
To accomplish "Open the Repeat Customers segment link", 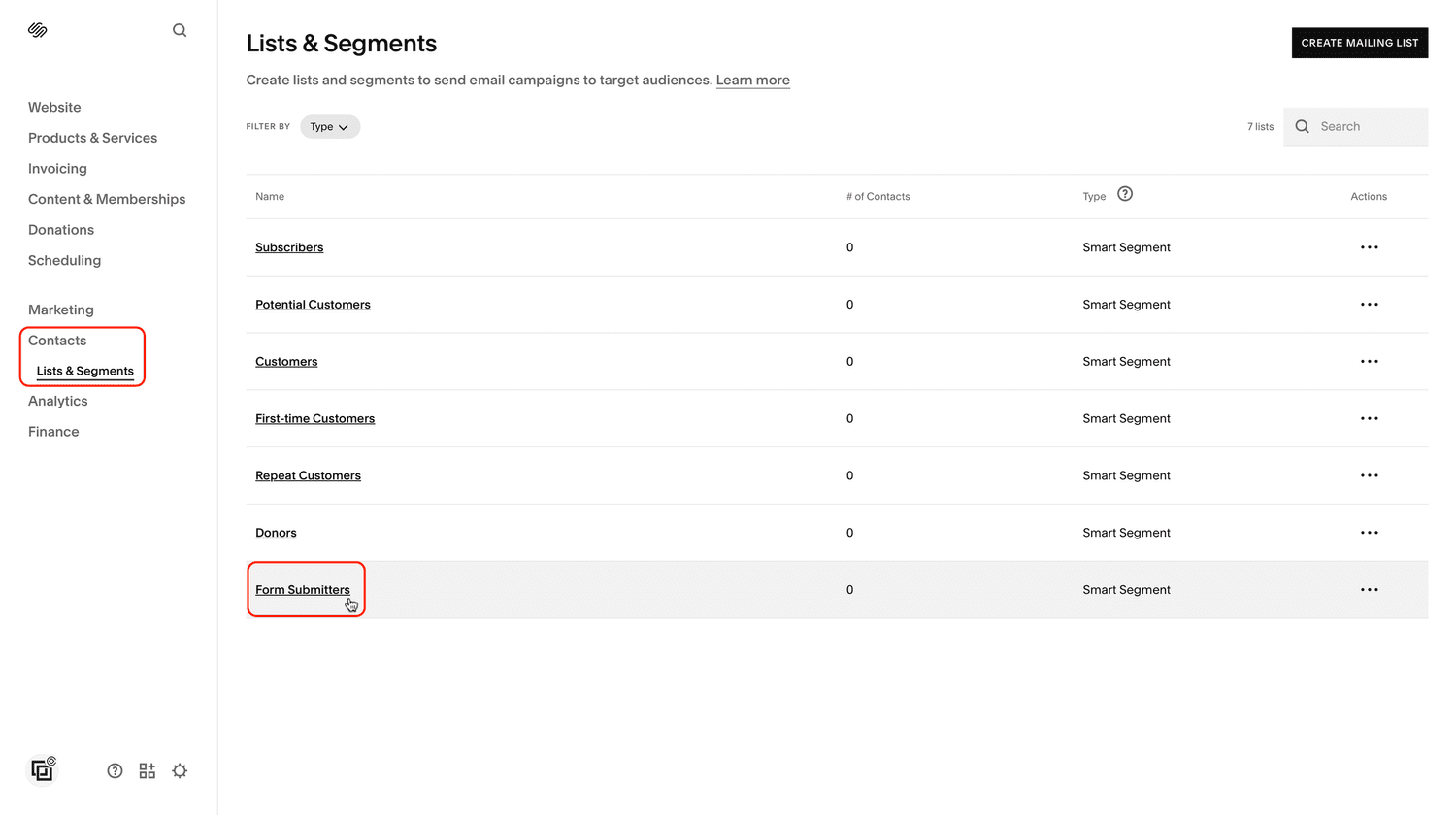I will (308, 475).
